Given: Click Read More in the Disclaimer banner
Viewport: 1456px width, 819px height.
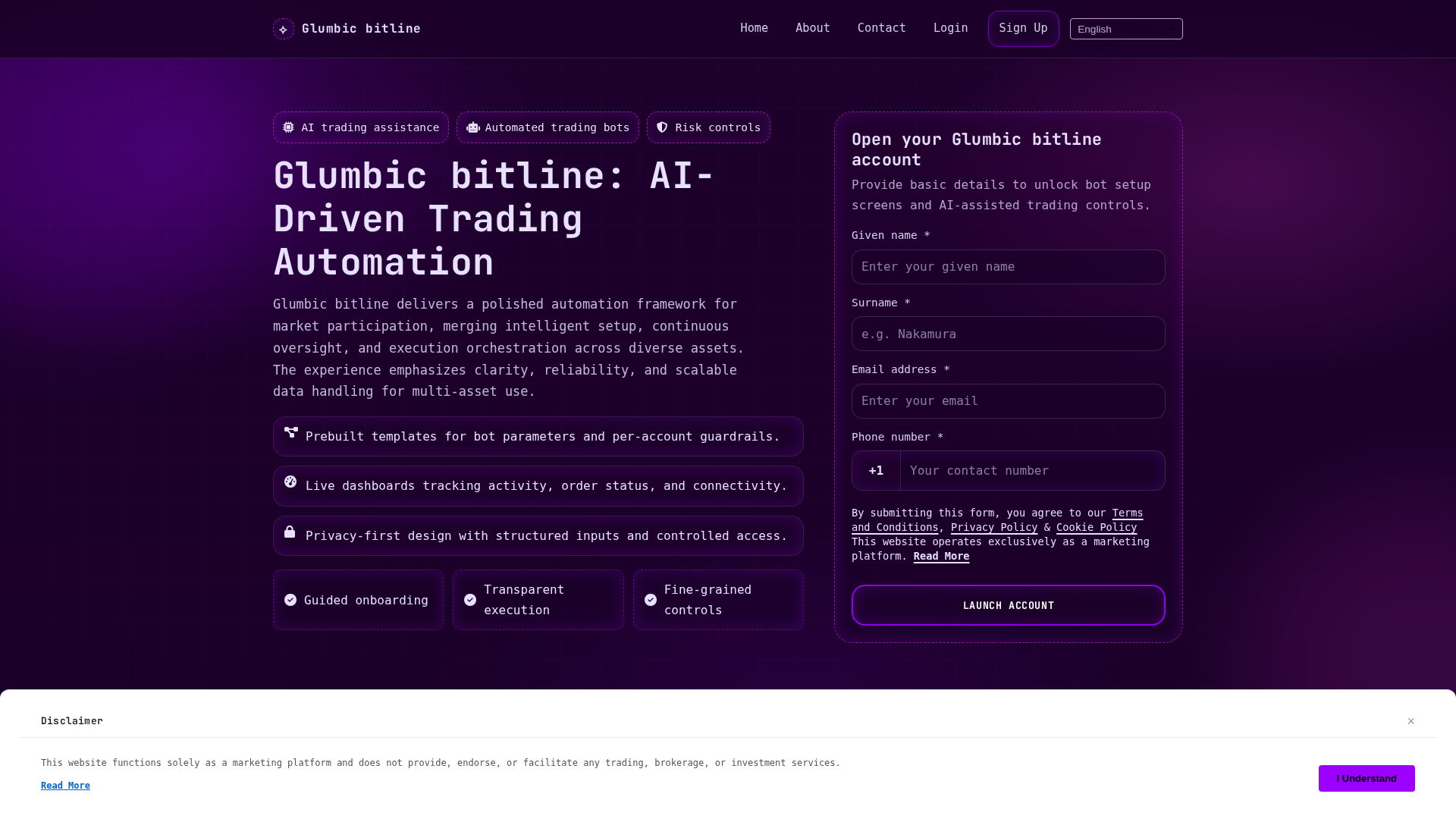Looking at the screenshot, I should (x=65, y=786).
